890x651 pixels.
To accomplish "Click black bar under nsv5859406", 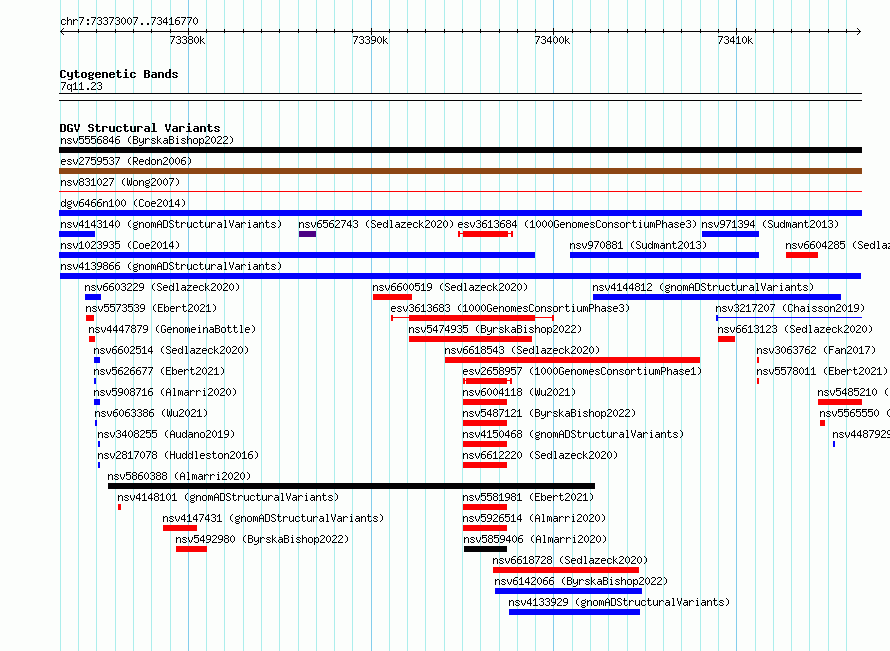I will coord(485,549).
